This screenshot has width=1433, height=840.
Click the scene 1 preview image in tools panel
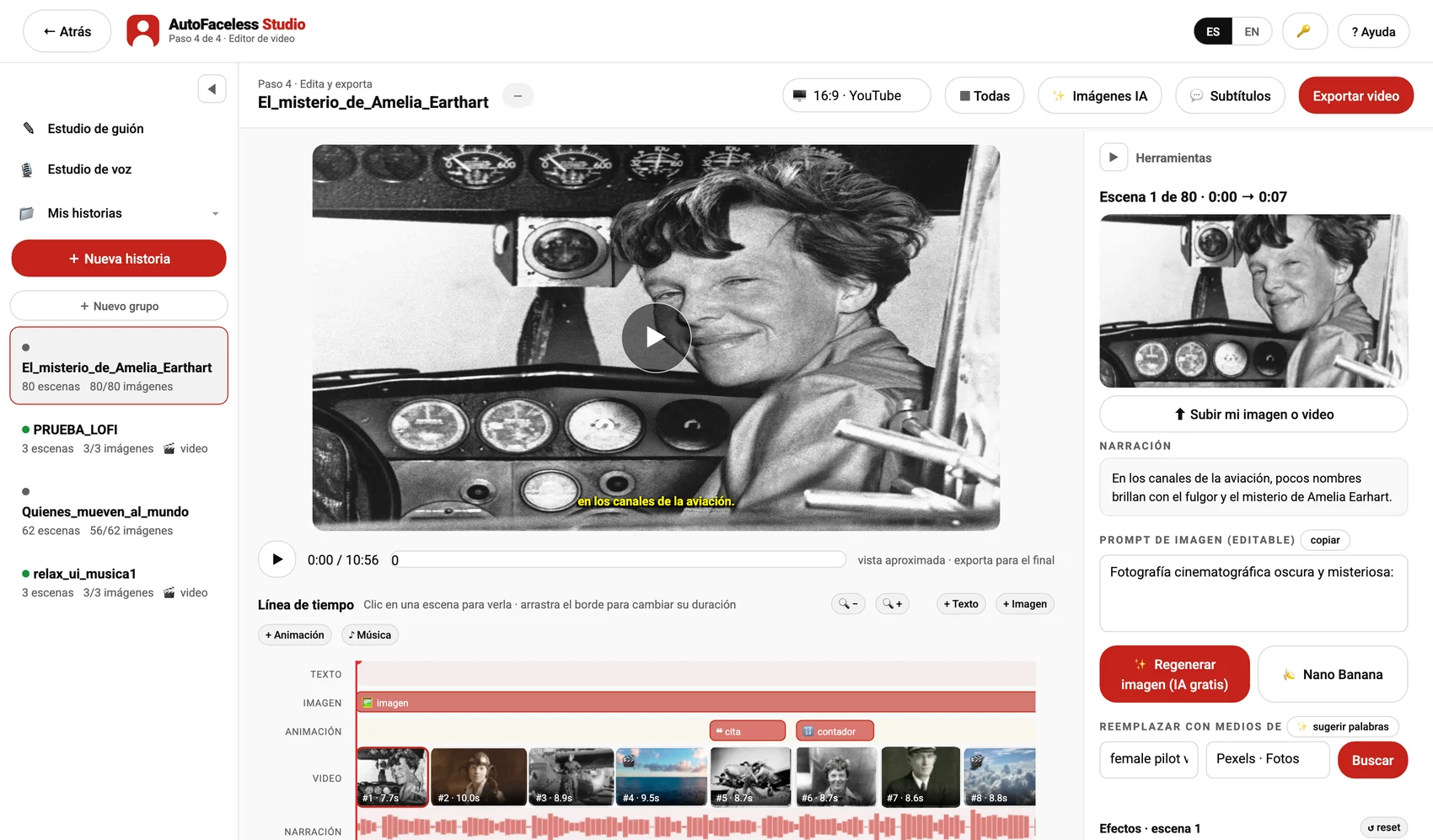(1253, 301)
